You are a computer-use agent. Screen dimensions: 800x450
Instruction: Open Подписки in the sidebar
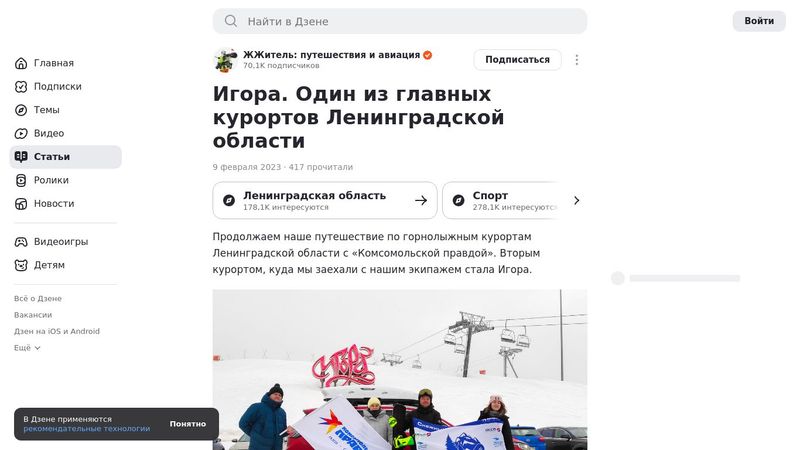[x=65, y=87]
